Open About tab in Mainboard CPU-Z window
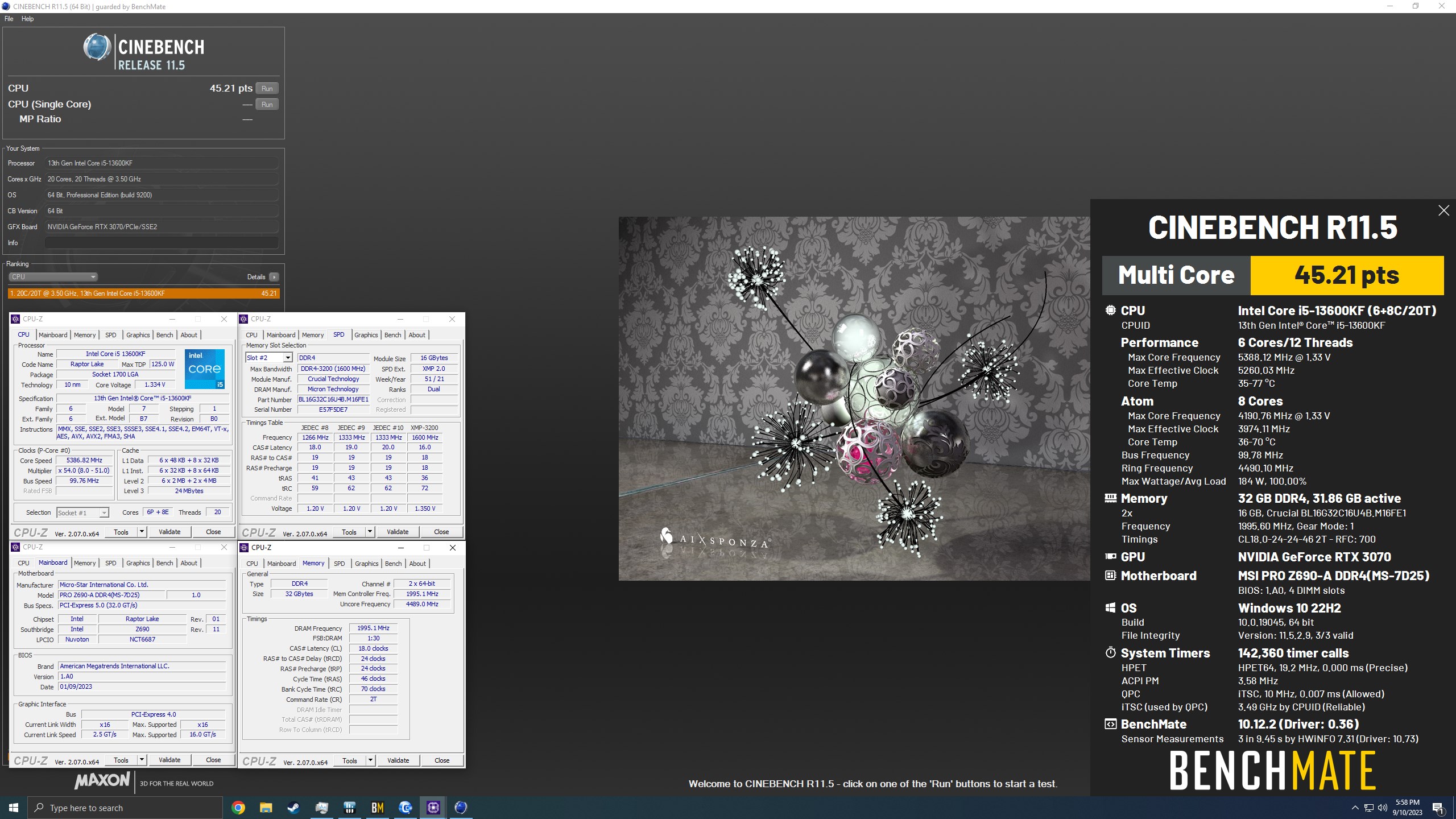The image size is (1456, 819). [189, 563]
